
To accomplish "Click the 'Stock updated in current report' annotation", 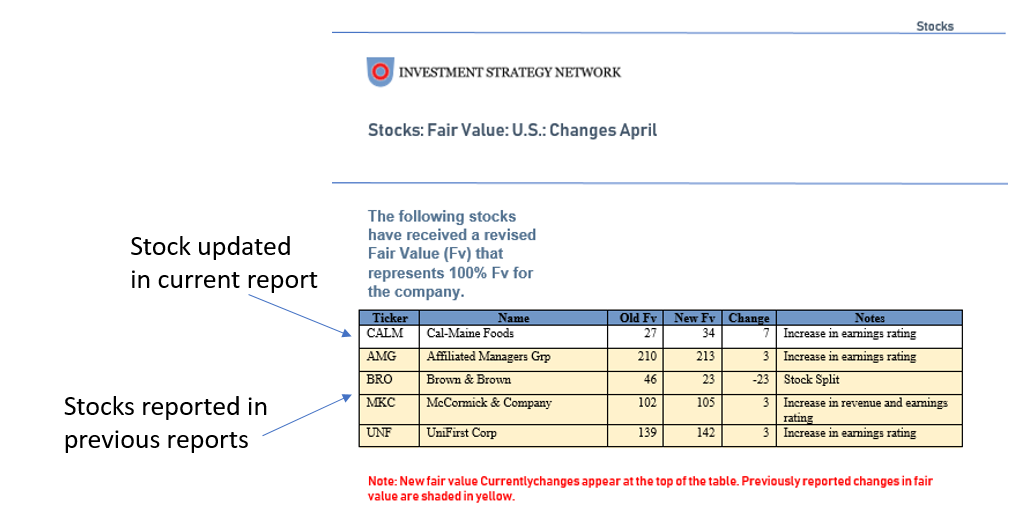I will pos(223,263).
